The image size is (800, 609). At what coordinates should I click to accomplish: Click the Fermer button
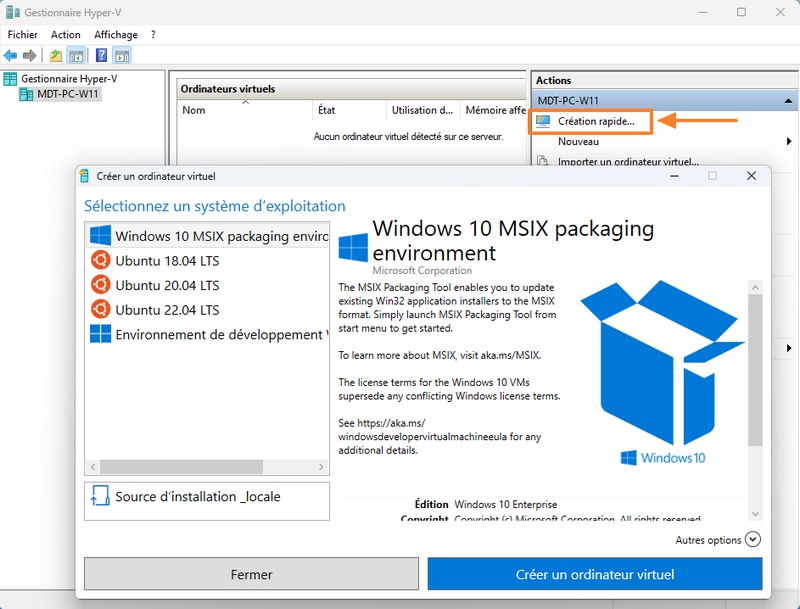[x=252, y=574]
